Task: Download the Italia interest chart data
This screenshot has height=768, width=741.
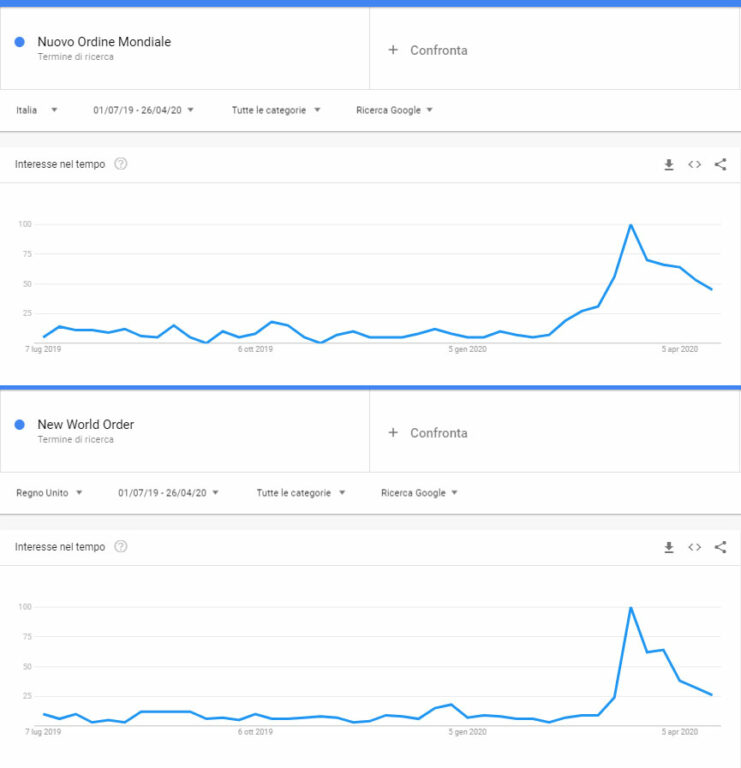Action: (669, 165)
